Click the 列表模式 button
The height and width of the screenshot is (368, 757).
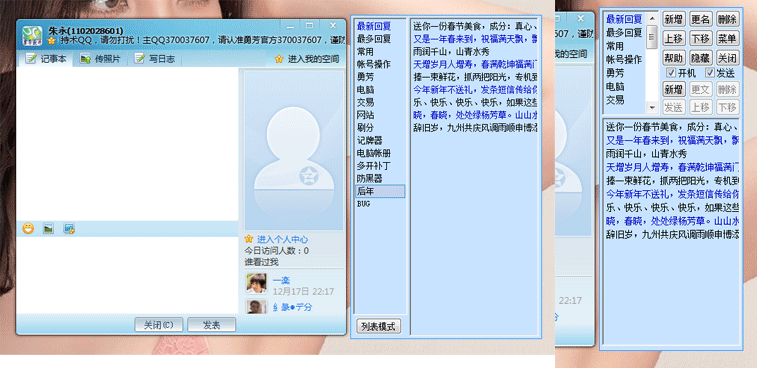pyautogui.click(x=378, y=326)
